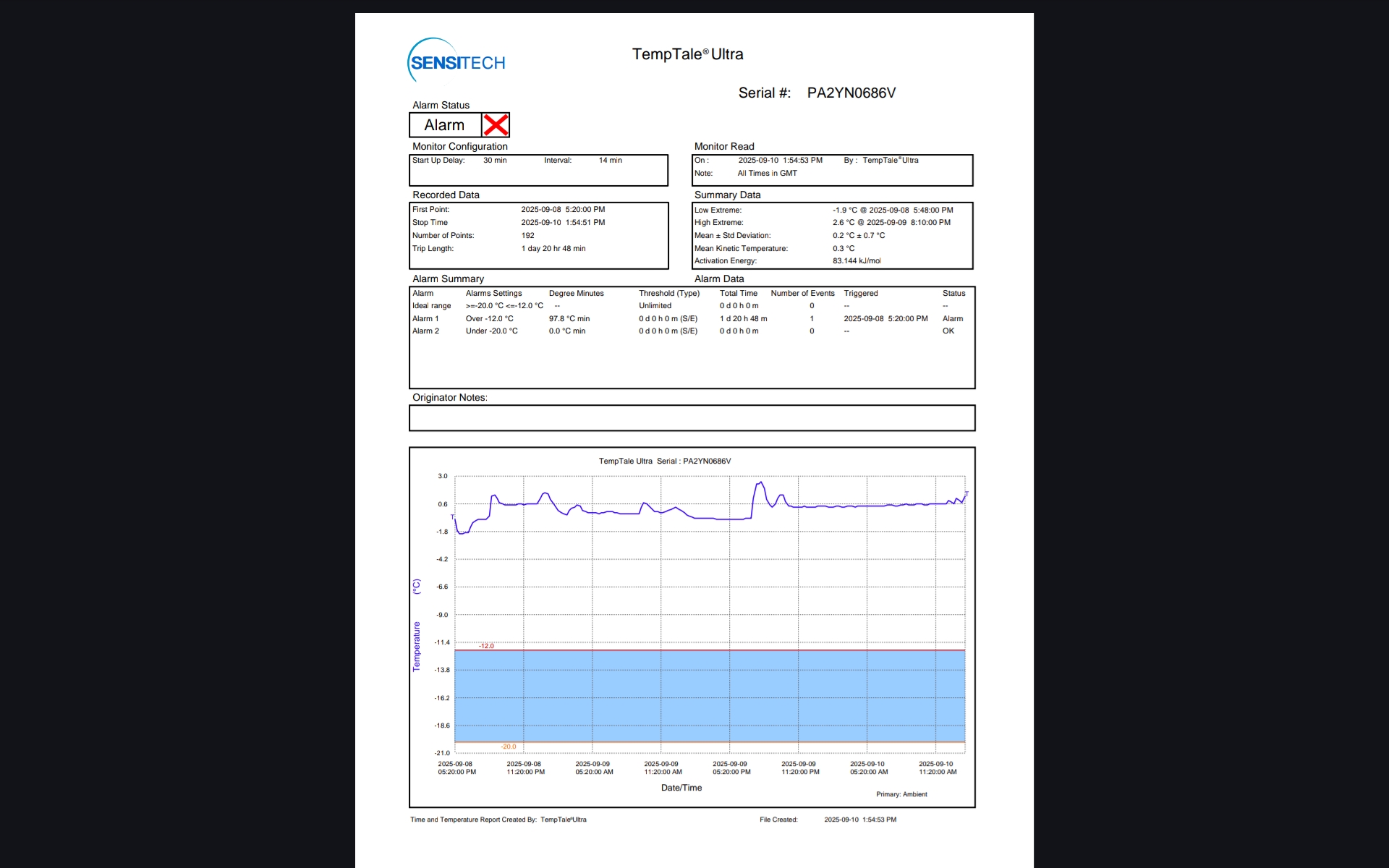Click the Temperature axis label on chart
The width and height of the screenshot is (1389, 868).
pos(416,646)
